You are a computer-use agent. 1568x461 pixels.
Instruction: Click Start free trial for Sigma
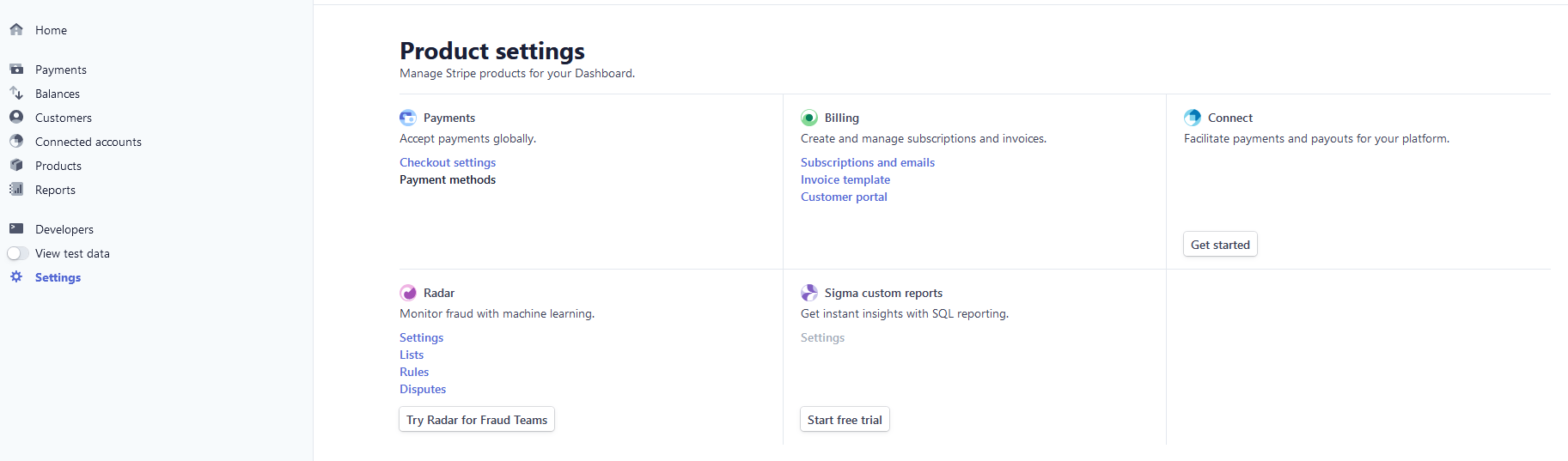pyautogui.click(x=845, y=420)
